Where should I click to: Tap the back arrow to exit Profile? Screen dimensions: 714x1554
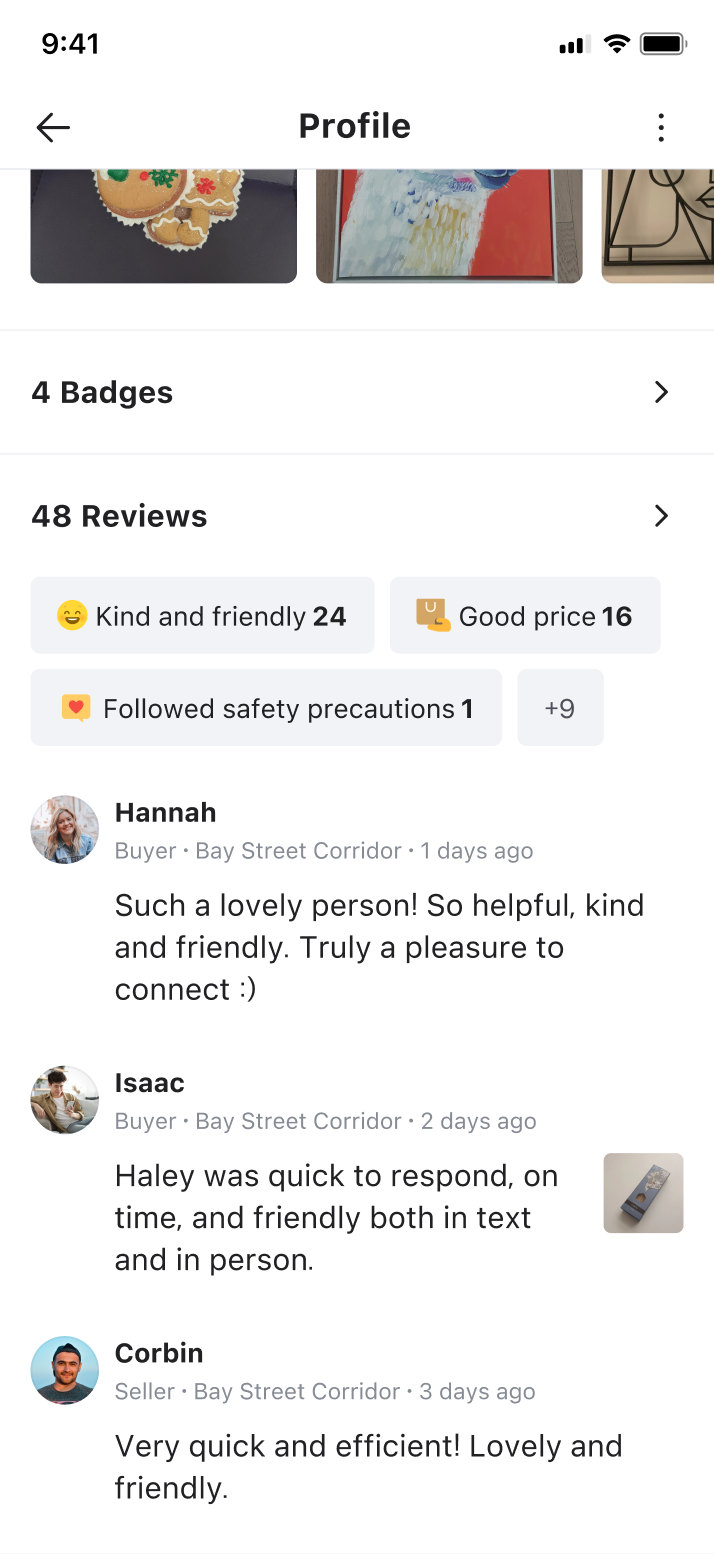pos(52,127)
